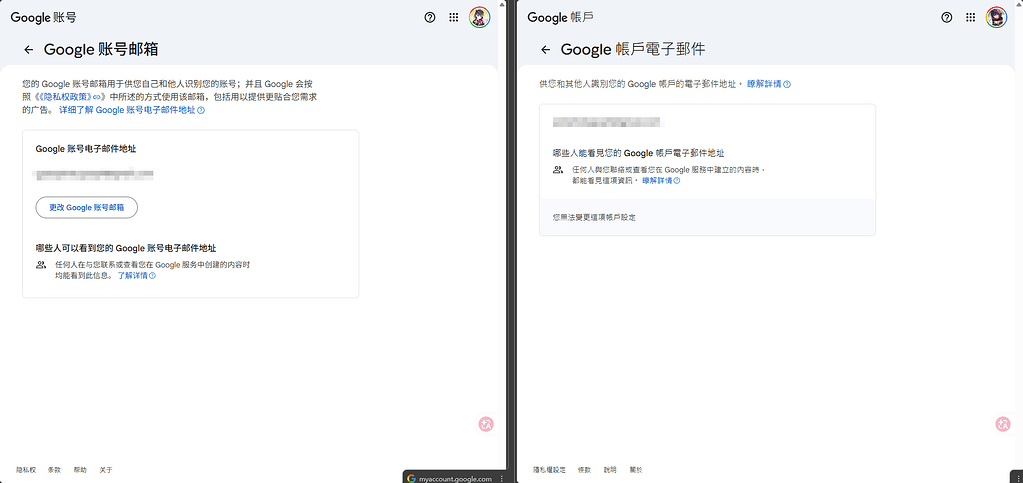This screenshot has height=483, width=1023.
Task: Open the 瞭解詳情 link after 都能看見這項資訊
Action: click(661, 180)
